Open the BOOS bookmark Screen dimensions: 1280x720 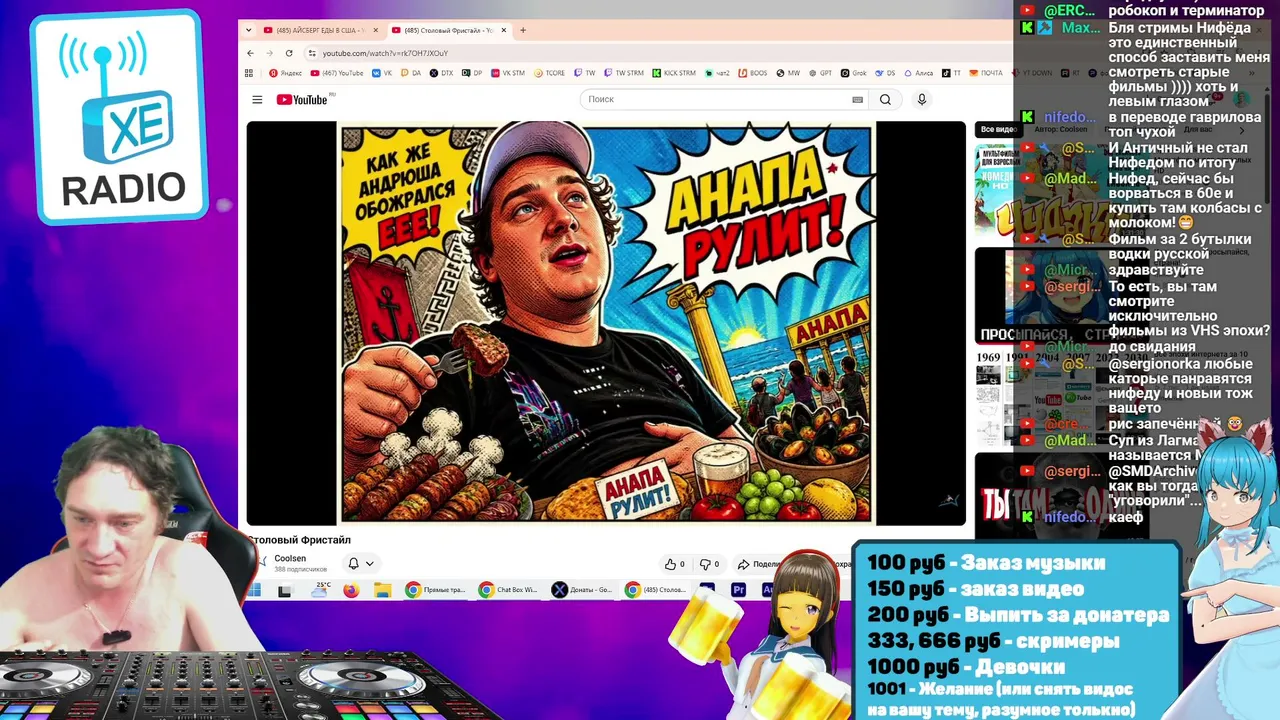click(753, 73)
